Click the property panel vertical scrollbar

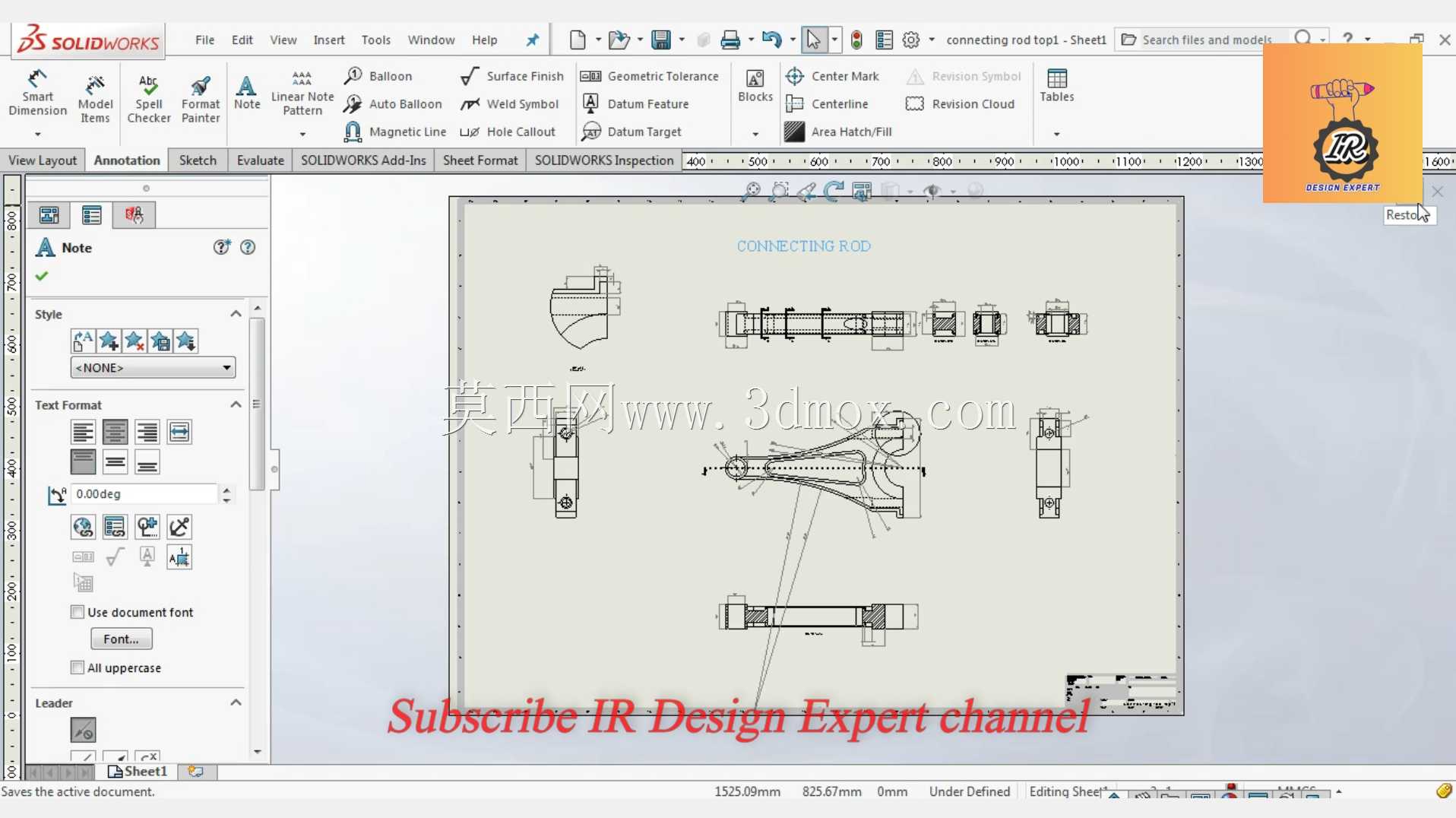(257, 403)
